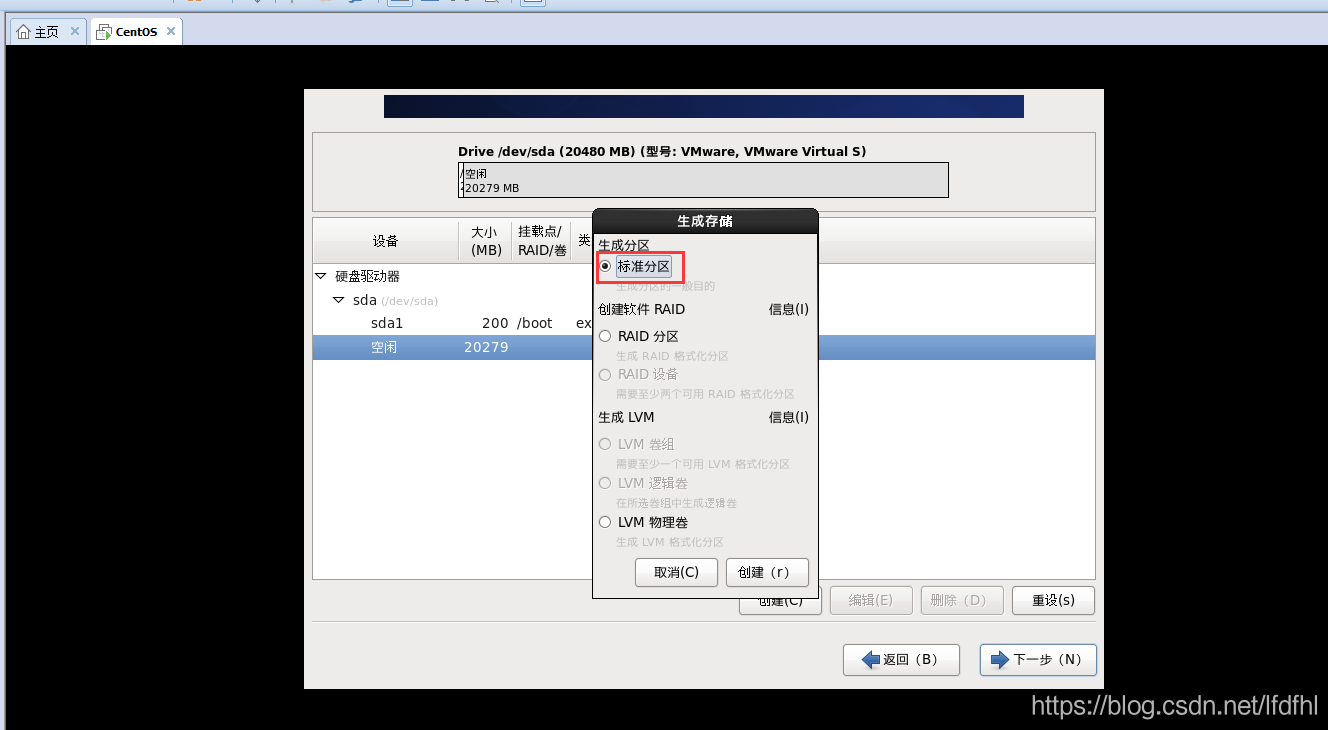Screen dimensions: 1328x730
Task: Choose the RAID 设备 radio option
Action: tap(605, 374)
